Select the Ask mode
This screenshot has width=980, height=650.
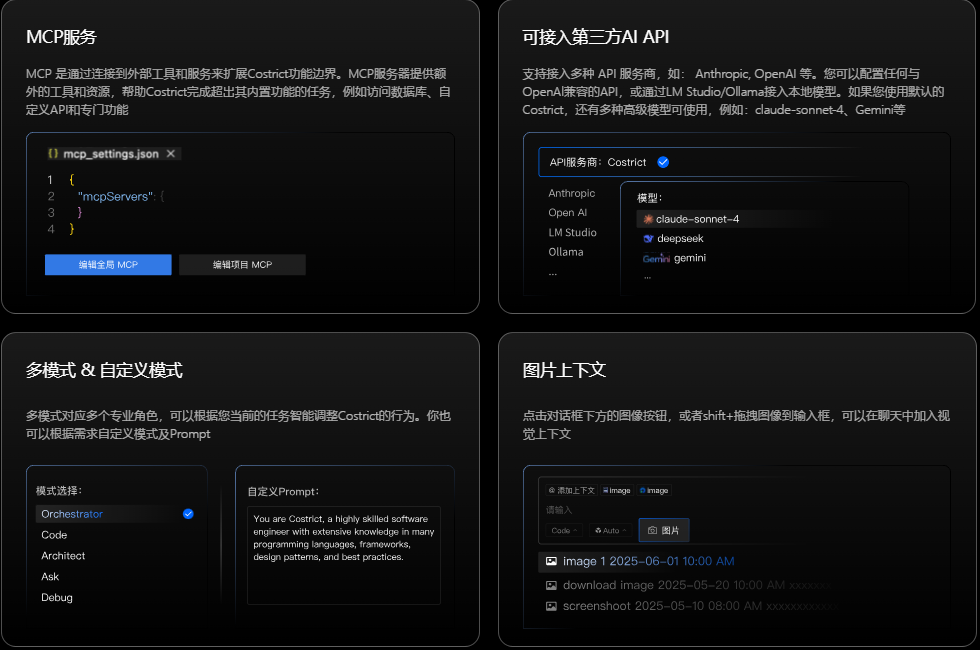coord(50,577)
